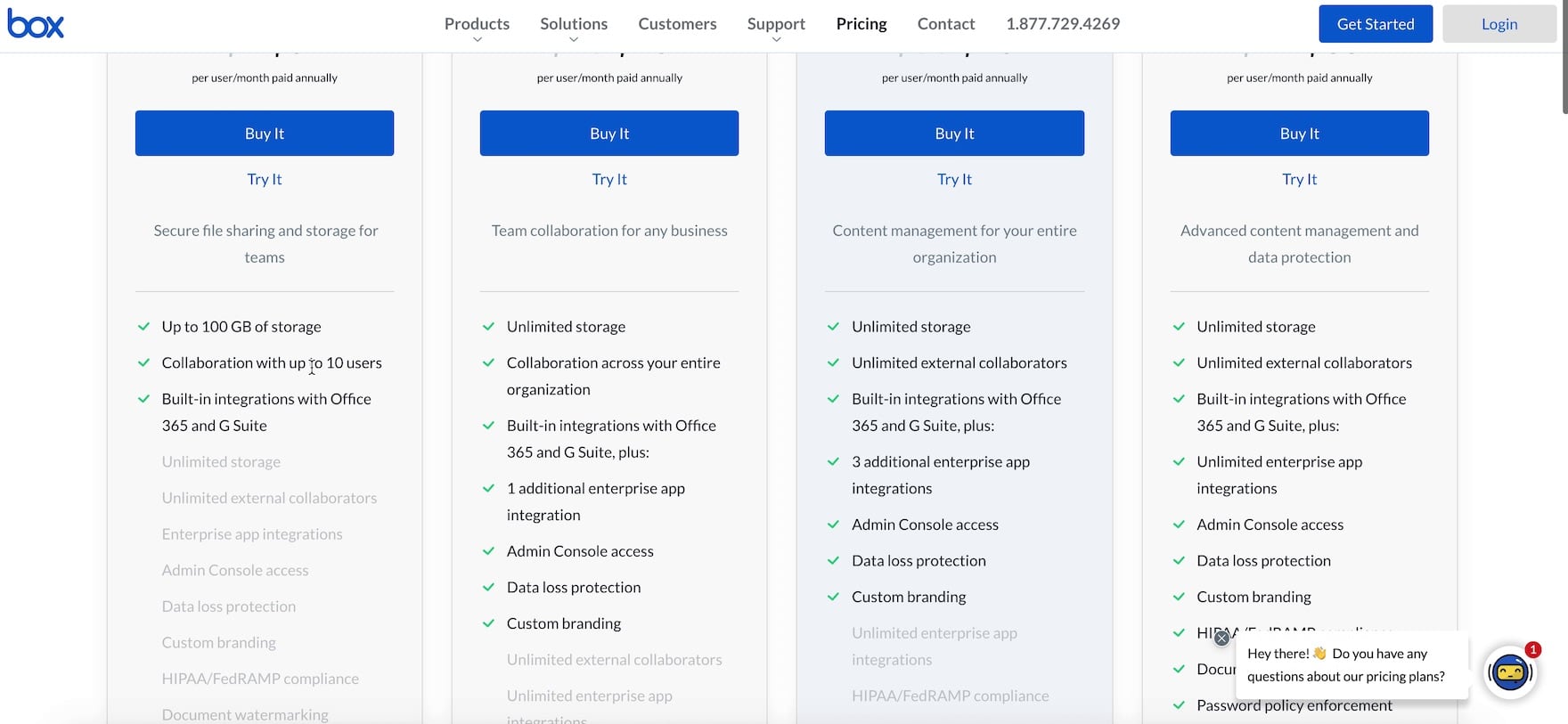
Task: Click the Login button
Action: pos(1499,24)
